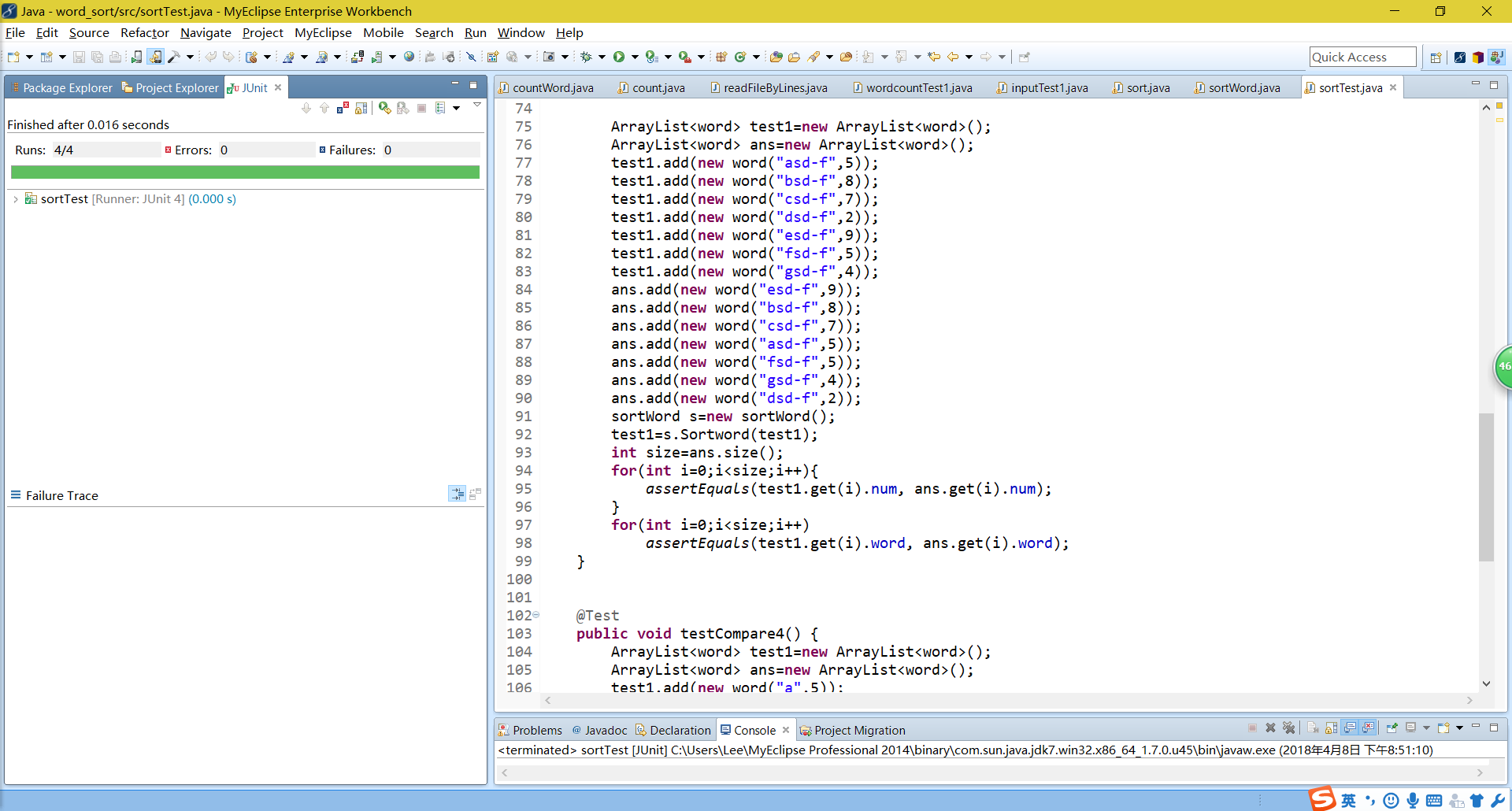Image resolution: width=1512 pixels, height=811 pixels.
Task: Rerun the JUnit test
Action: [384, 108]
